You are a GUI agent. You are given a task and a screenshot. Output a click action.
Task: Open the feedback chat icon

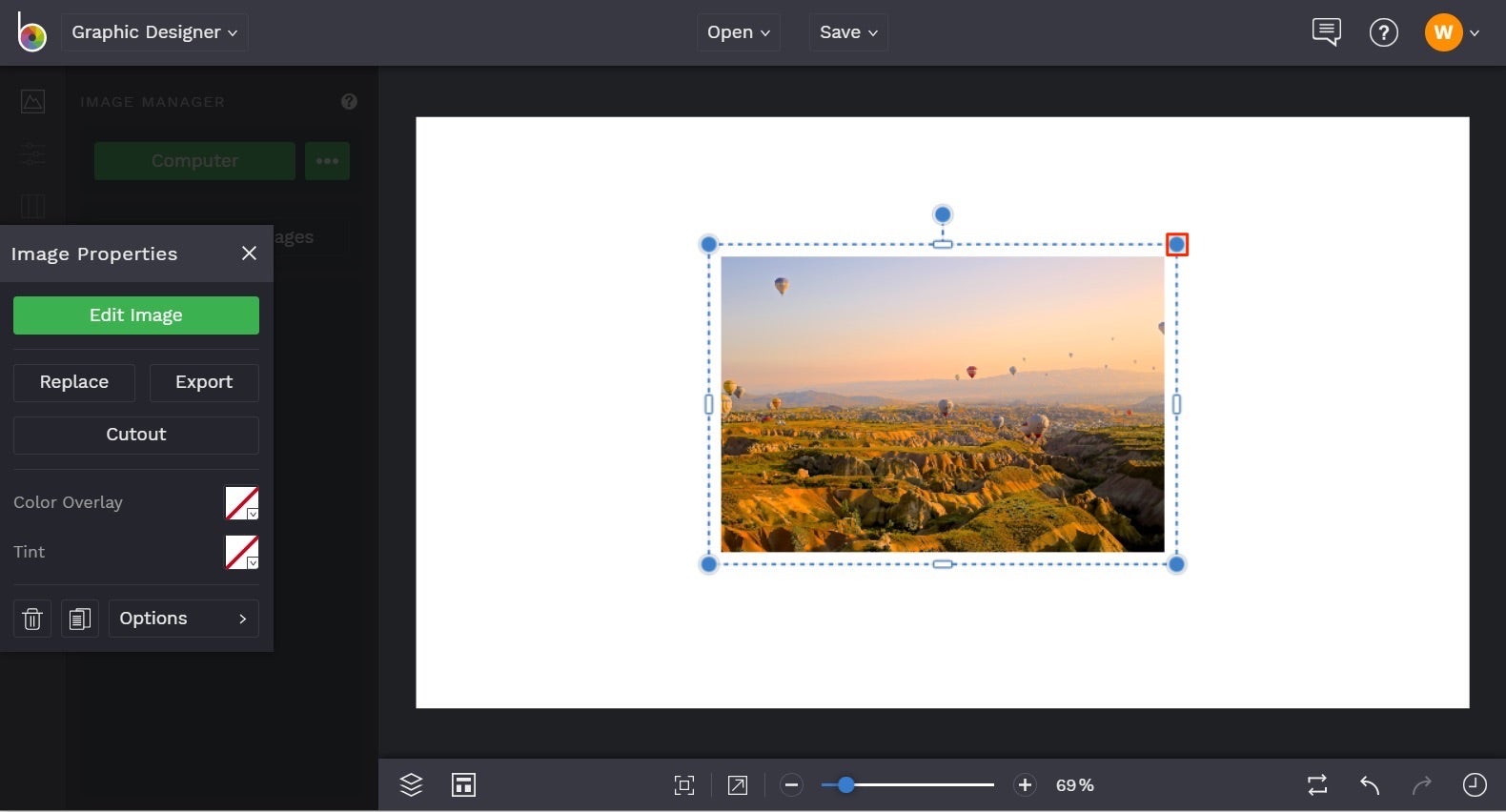(1326, 32)
